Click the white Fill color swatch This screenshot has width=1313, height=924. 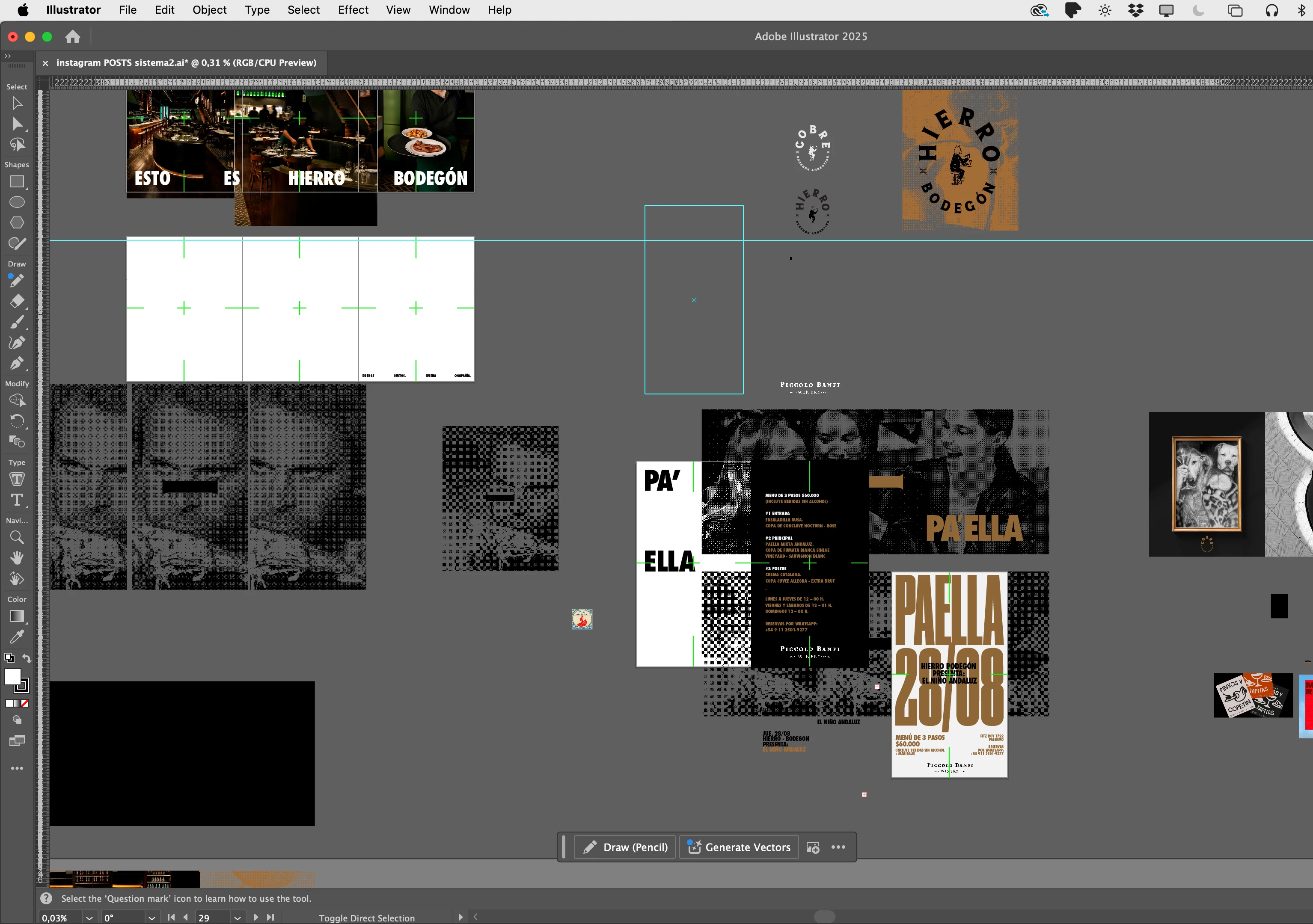coord(12,677)
